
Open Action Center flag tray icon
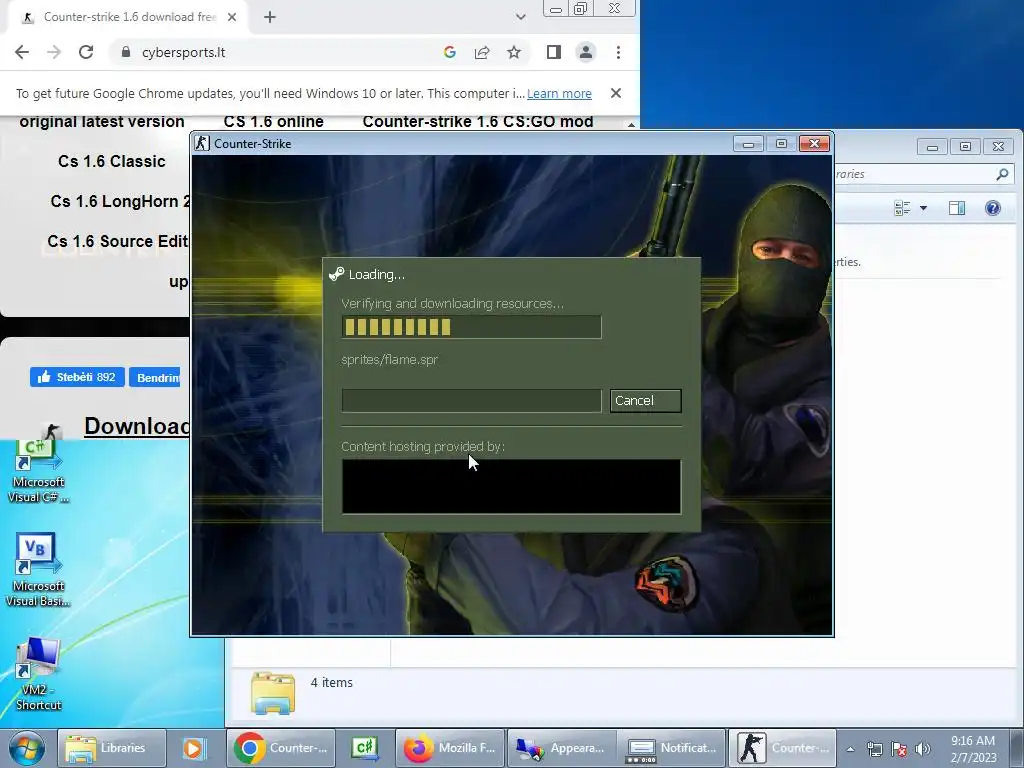(x=899, y=749)
